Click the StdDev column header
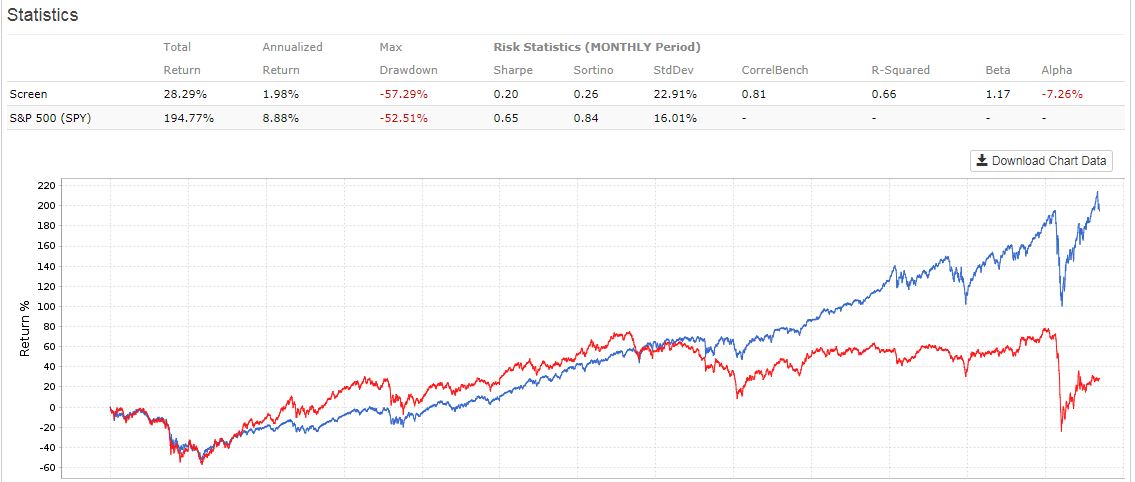Viewport: 1135px width, 482px height. coord(673,70)
